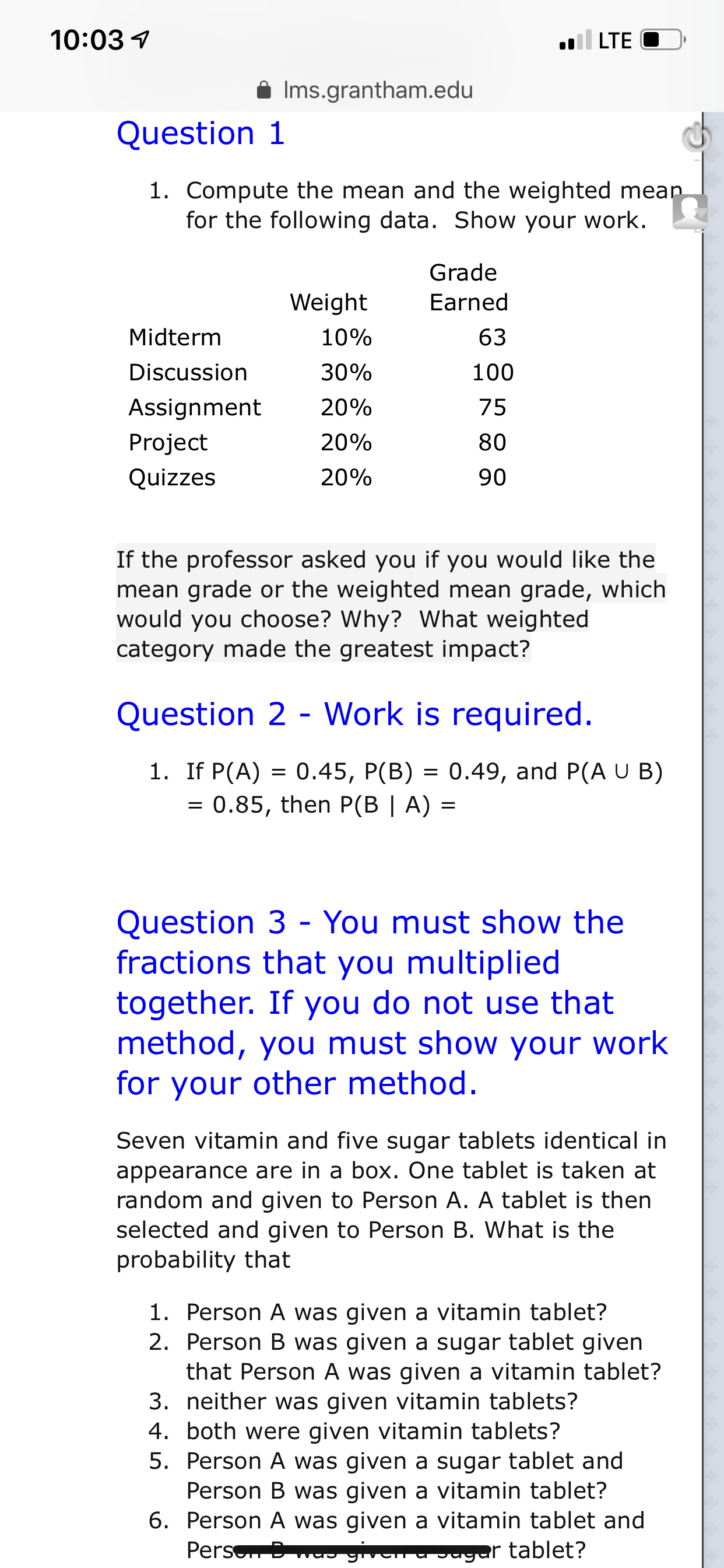Tap the iOS home indicator bar
This screenshot has height=1568, width=724.
point(362,1549)
